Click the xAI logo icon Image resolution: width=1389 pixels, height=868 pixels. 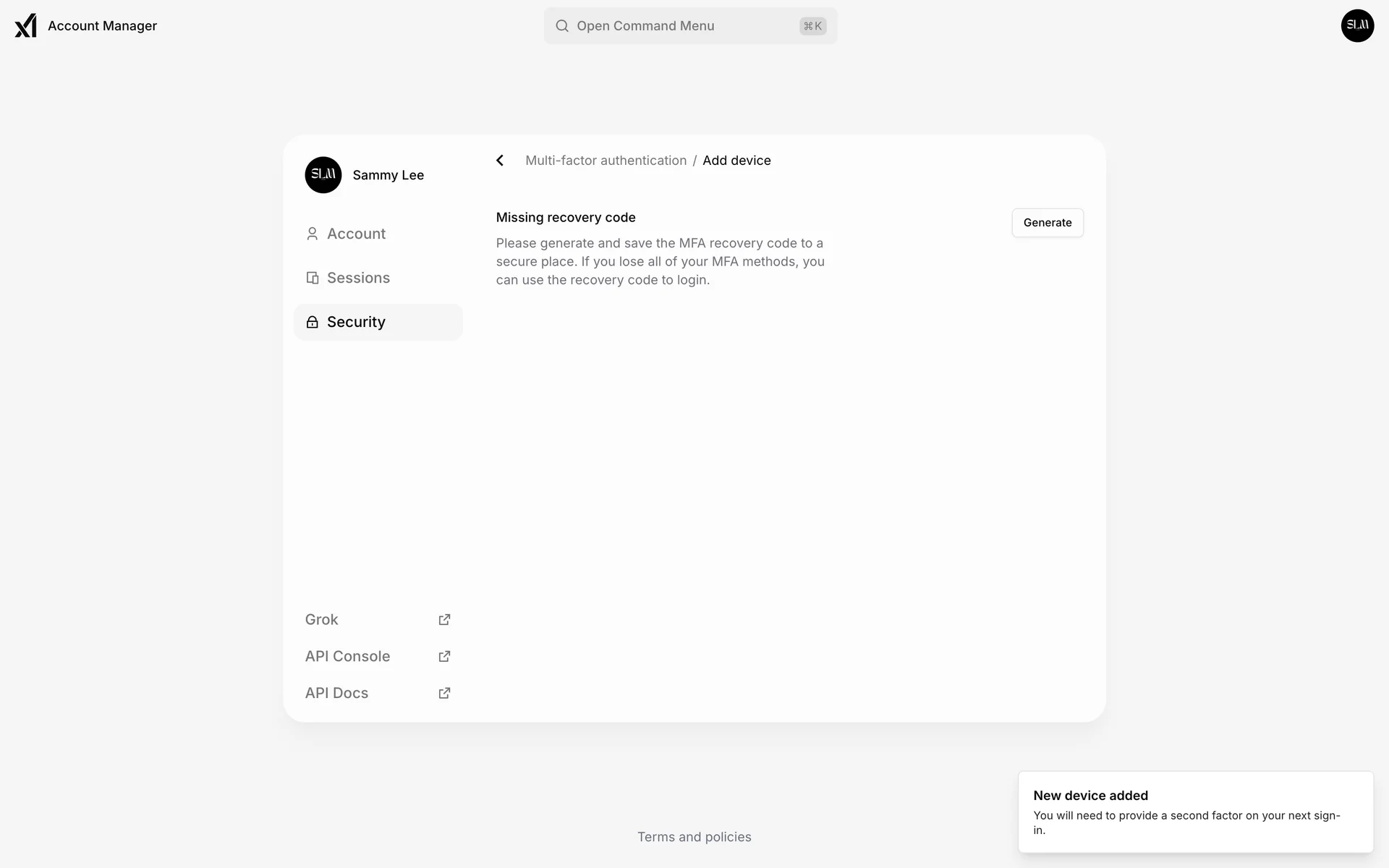[25, 25]
